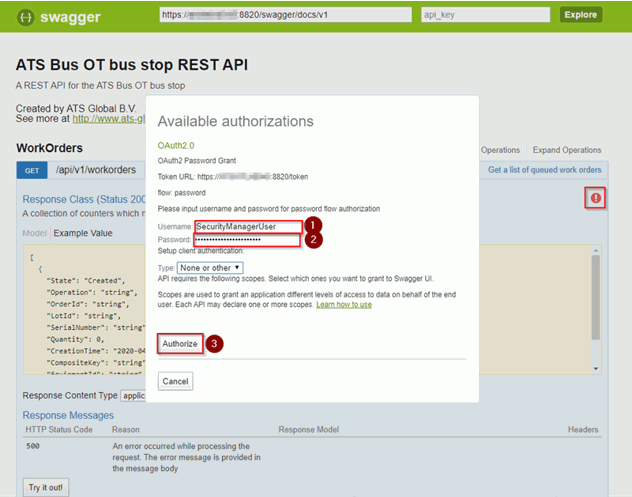This screenshot has width=632, height=497.
Task: Click the swagger logo icon
Action: (25, 17)
